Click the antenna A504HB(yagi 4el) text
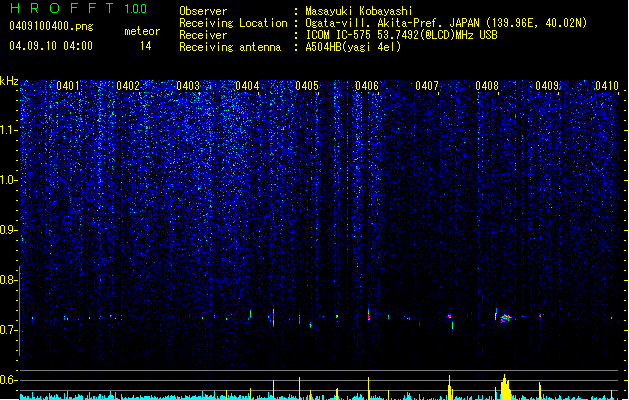This screenshot has width=629, height=400. (x=353, y=47)
